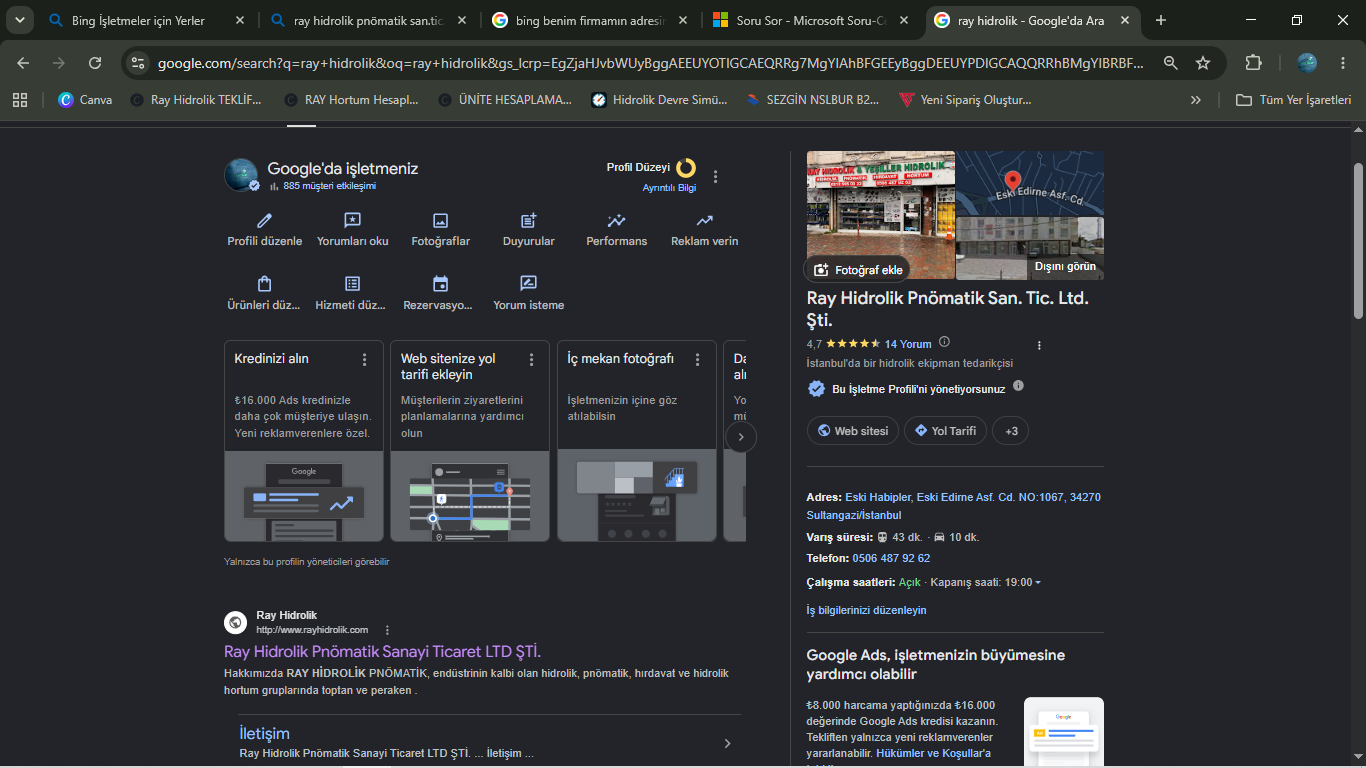
Task: Open Kredinizi alın card options menu
Action: [364, 360]
